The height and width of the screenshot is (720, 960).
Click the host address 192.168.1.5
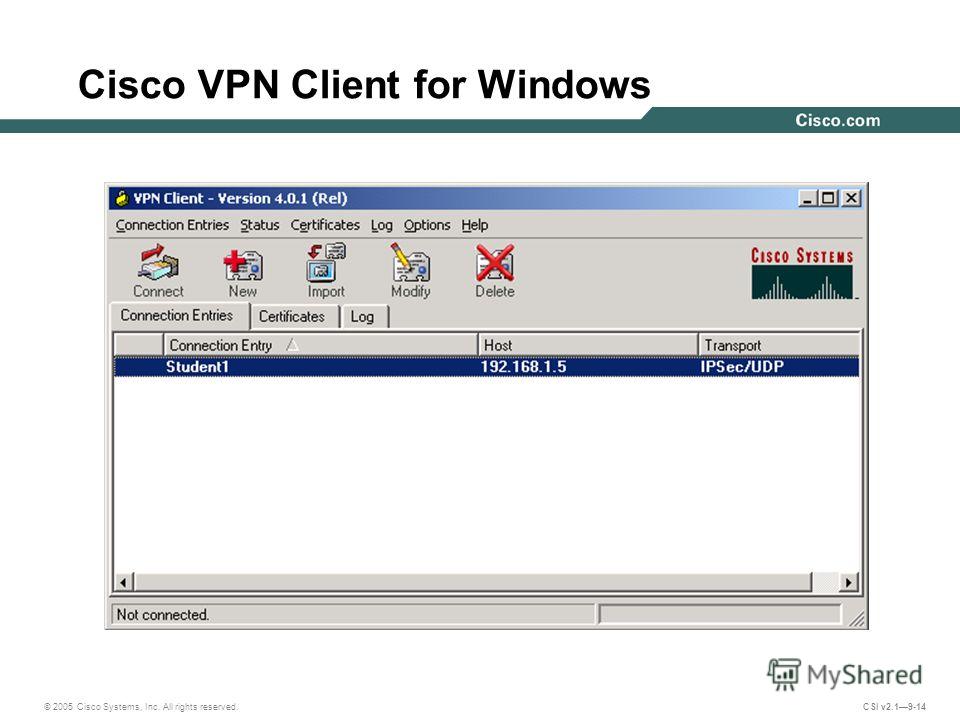[x=523, y=367]
